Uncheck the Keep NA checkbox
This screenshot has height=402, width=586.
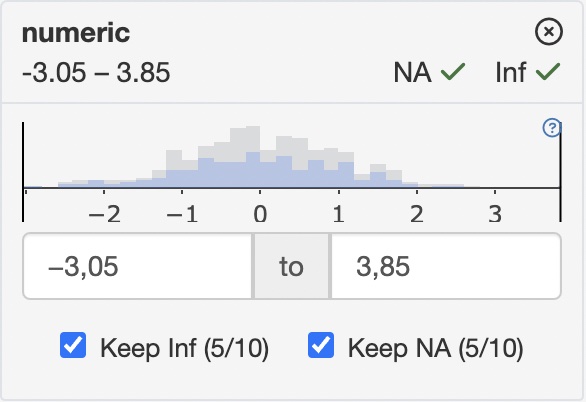(x=321, y=345)
